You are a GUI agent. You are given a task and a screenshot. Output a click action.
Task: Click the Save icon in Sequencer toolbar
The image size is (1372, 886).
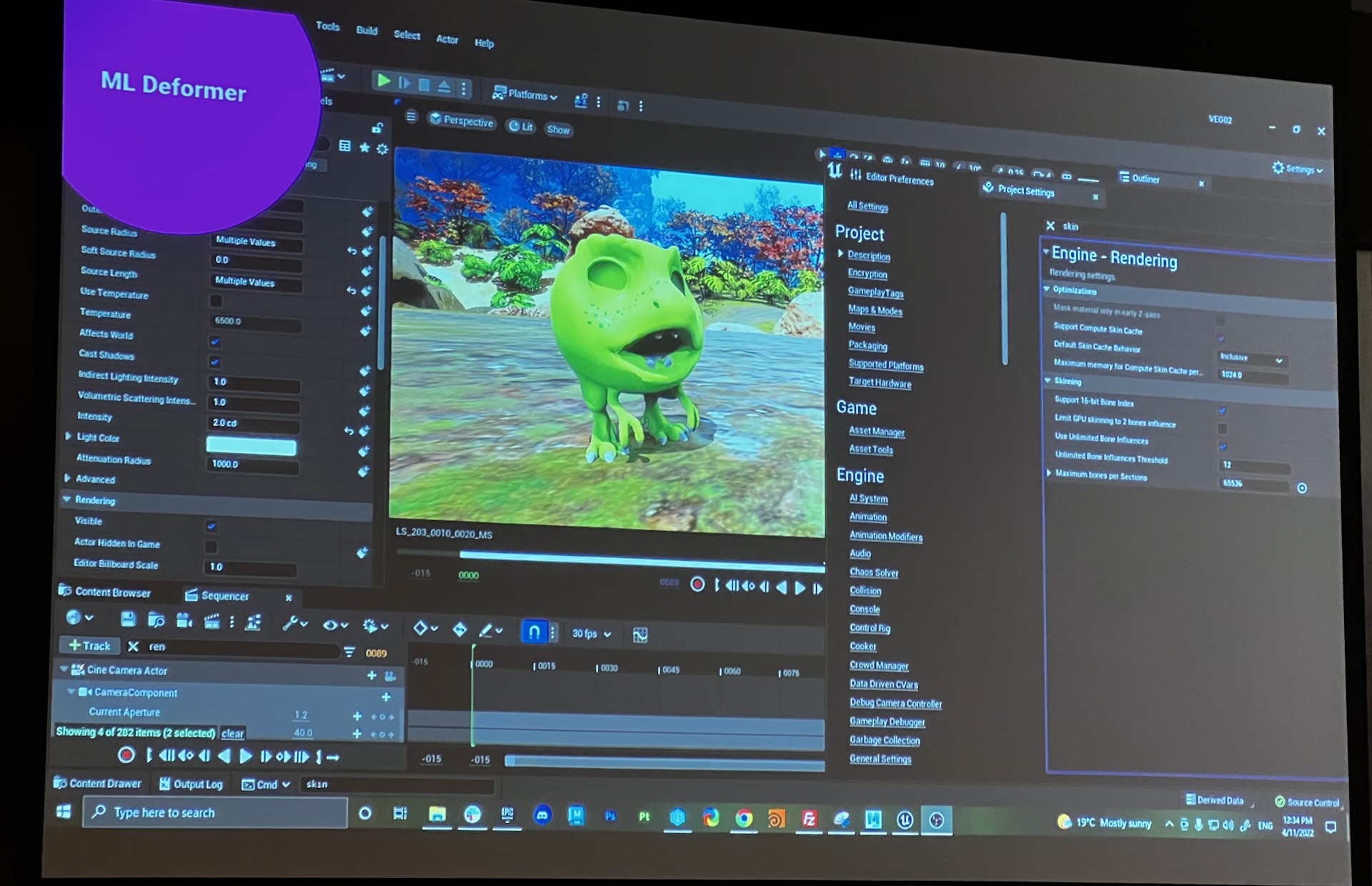point(128,619)
